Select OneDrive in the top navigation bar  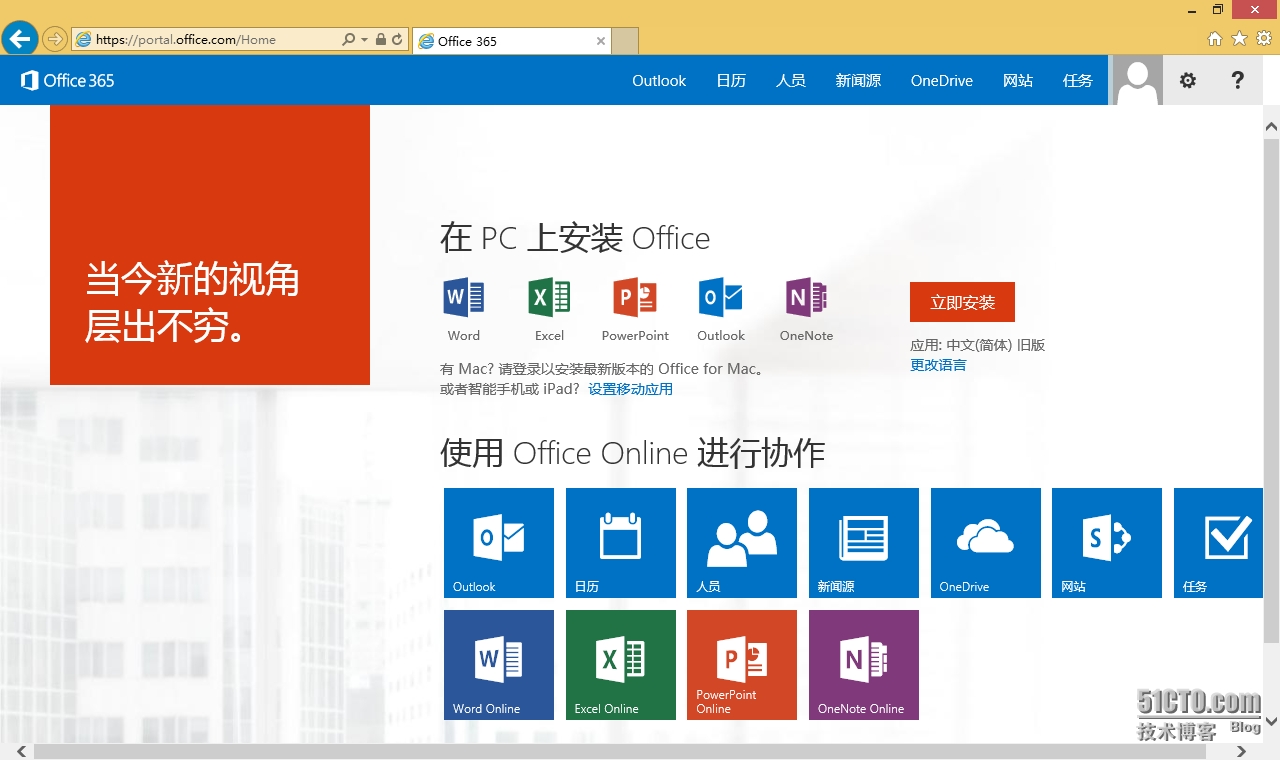coord(941,81)
